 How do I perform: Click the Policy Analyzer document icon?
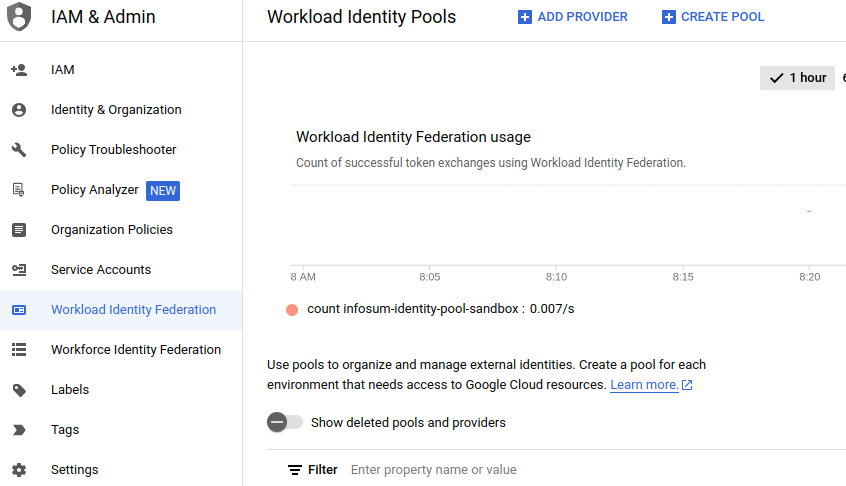(x=19, y=190)
